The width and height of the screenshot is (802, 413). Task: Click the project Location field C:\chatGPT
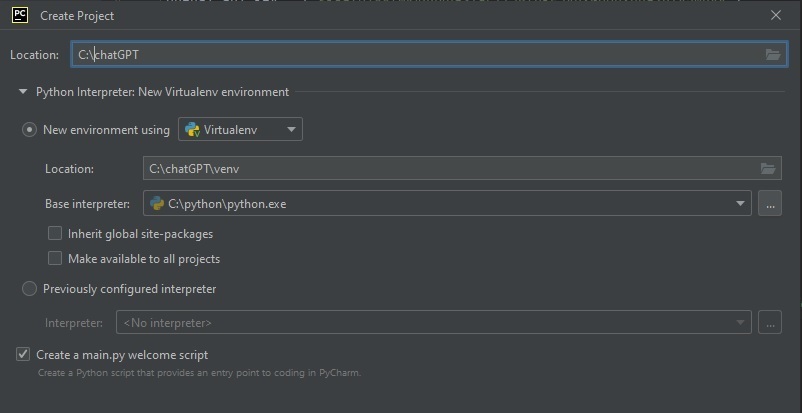(x=400, y=55)
